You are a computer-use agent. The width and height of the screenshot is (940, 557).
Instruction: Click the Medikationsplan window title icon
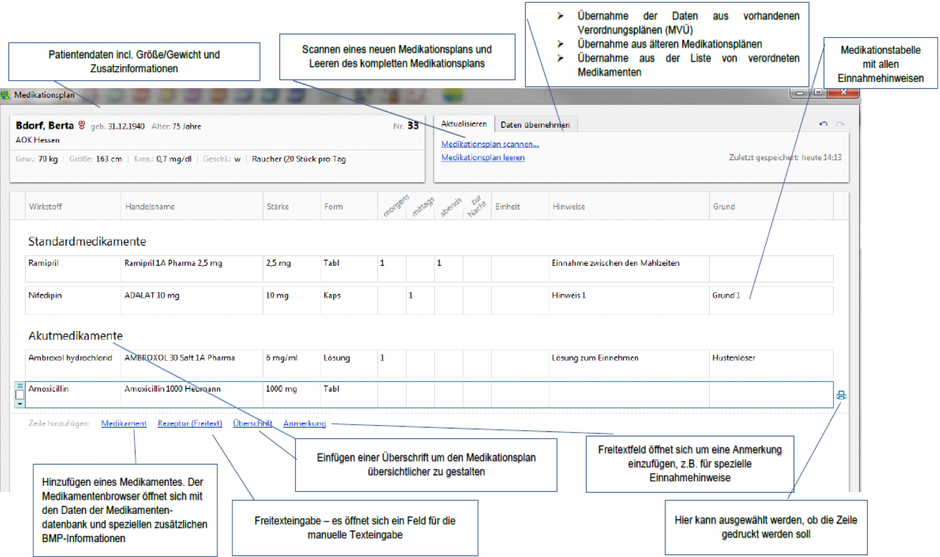tap(6, 95)
